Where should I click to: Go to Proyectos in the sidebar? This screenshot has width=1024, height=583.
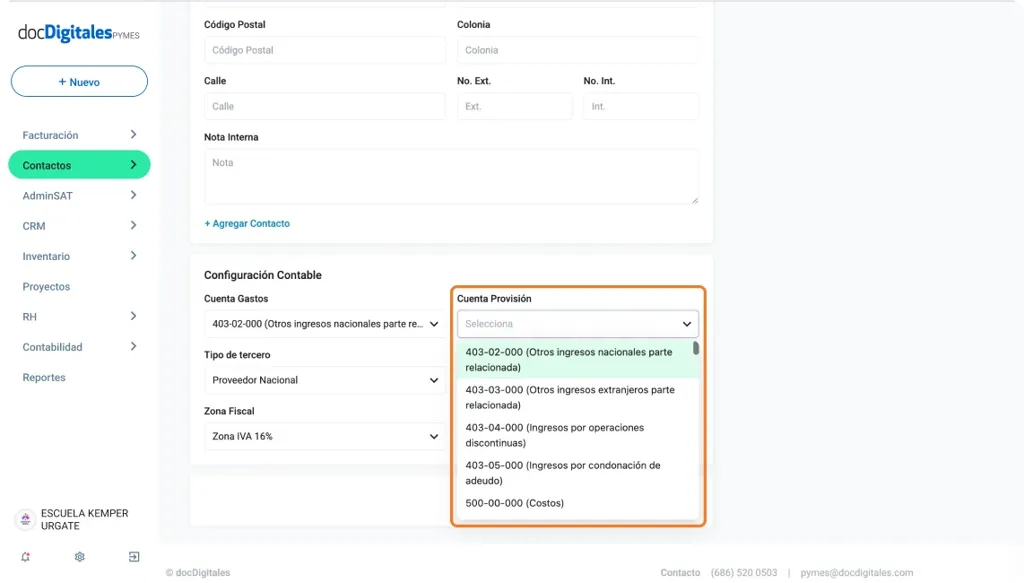47,287
